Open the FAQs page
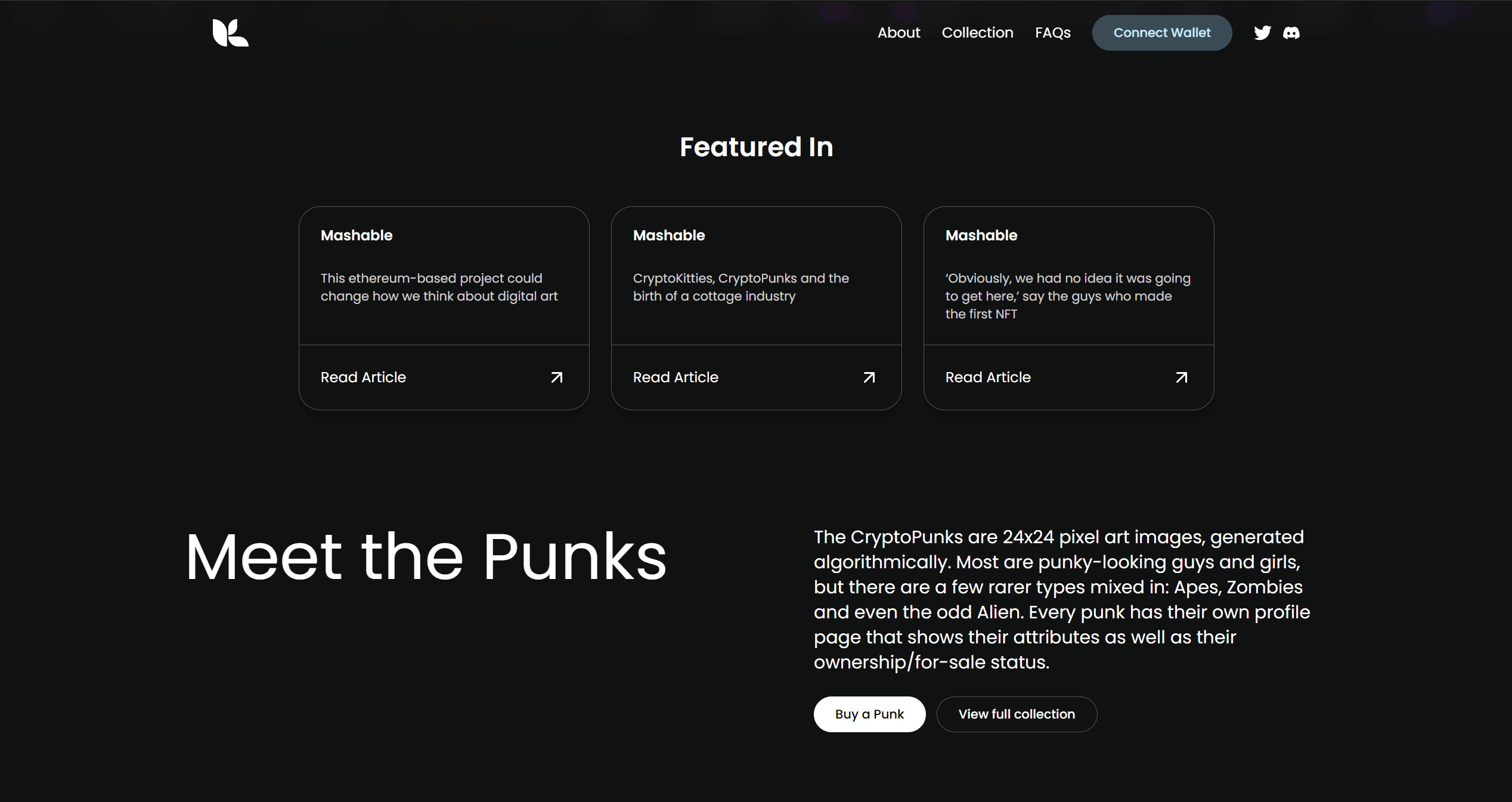1512x802 pixels. [1052, 33]
